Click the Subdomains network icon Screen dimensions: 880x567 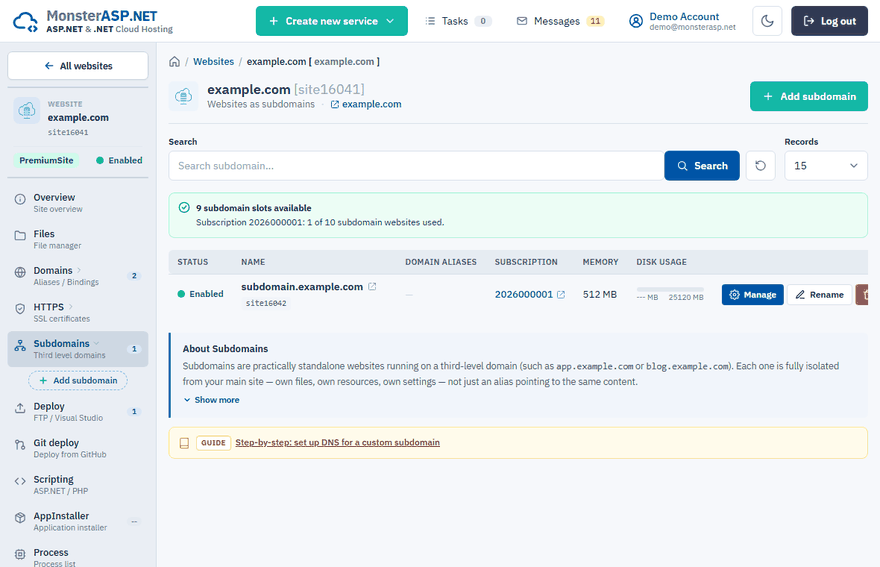[20, 345]
